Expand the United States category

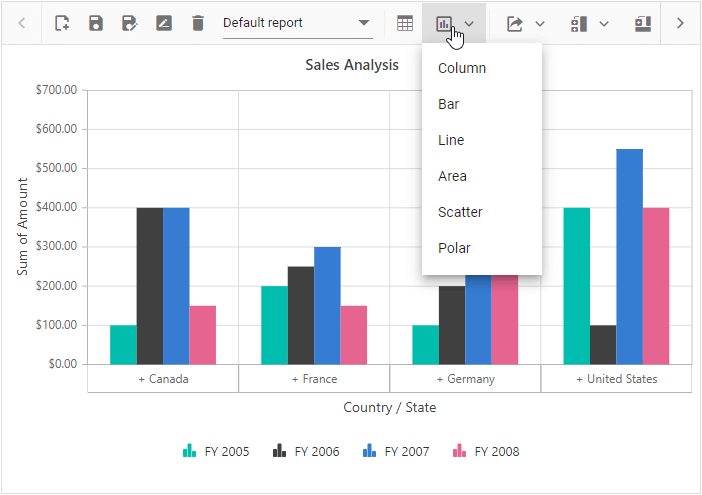(x=616, y=379)
